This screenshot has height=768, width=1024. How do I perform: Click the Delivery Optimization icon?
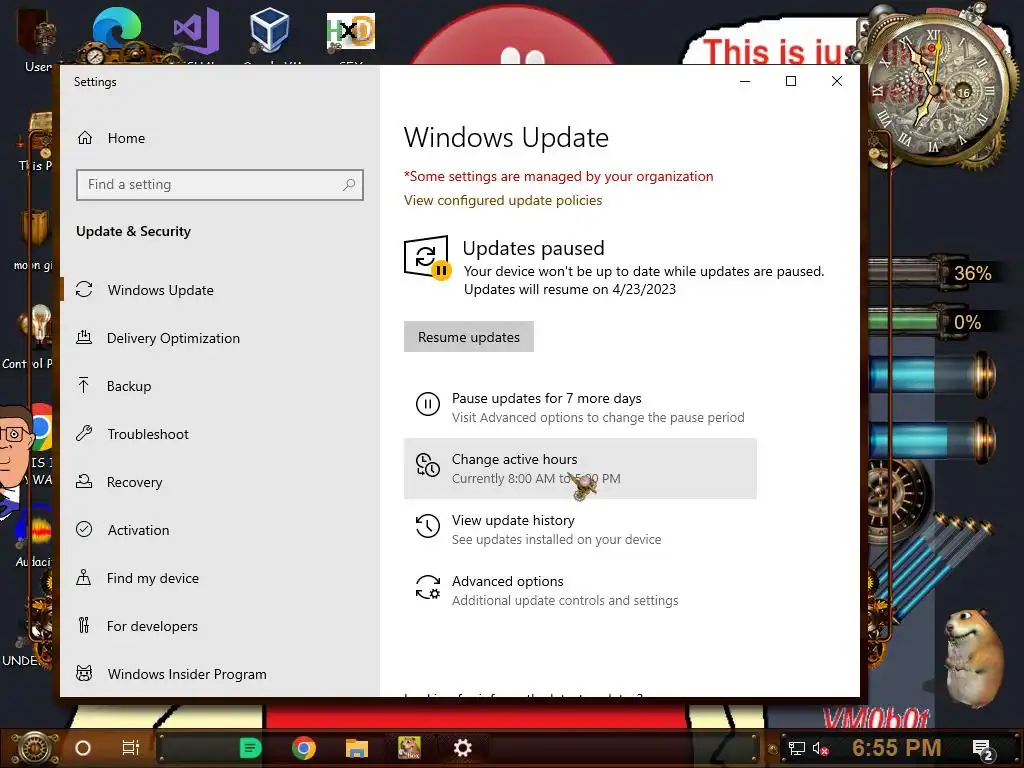[x=84, y=338]
